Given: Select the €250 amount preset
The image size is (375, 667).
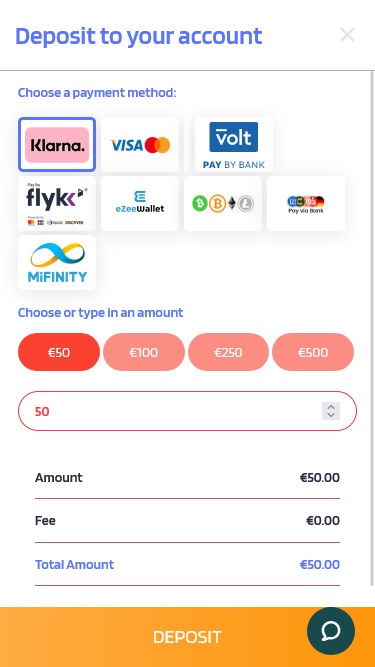Looking at the screenshot, I should click(x=228, y=352).
